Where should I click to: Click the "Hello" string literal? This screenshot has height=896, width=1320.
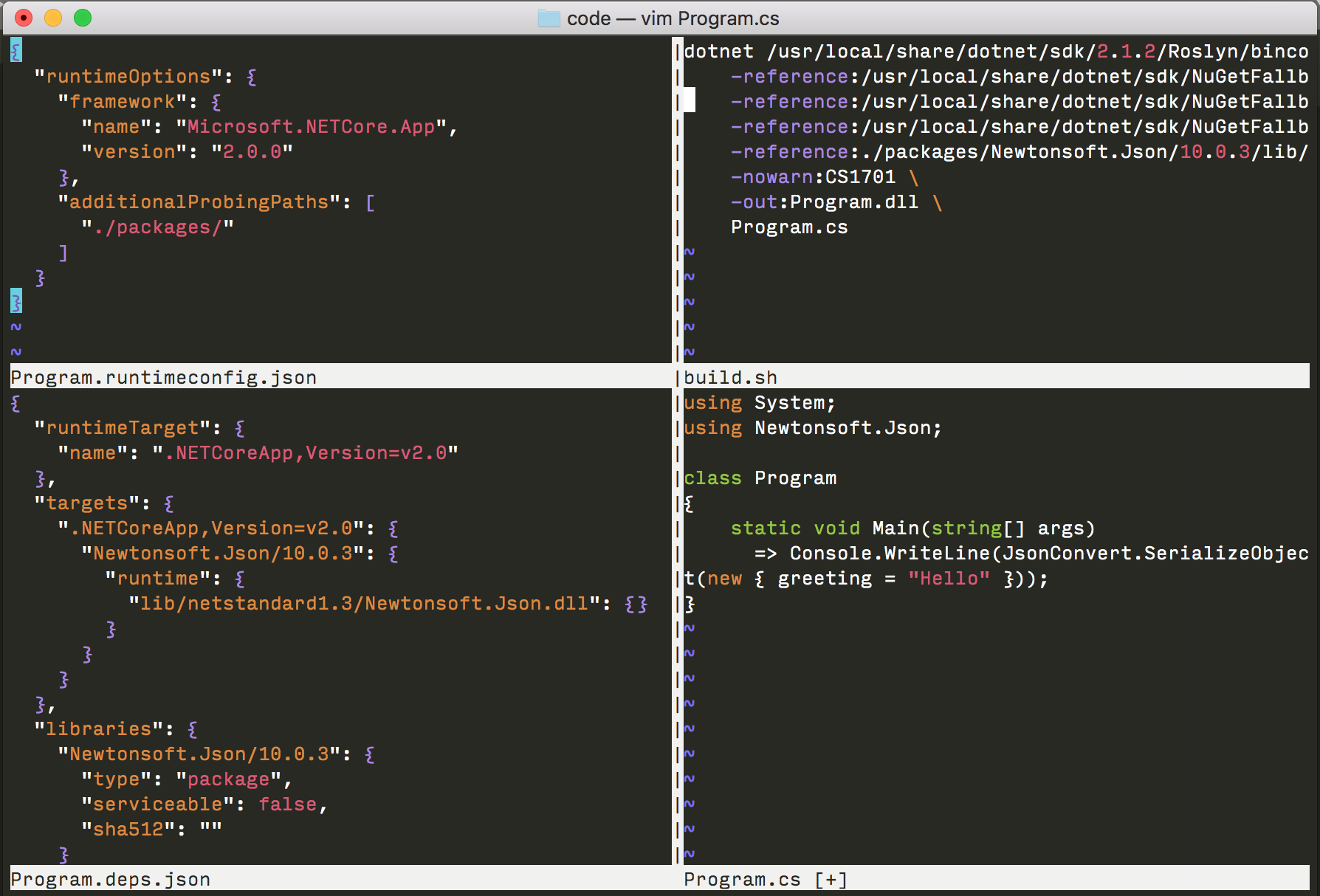(x=948, y=579)
